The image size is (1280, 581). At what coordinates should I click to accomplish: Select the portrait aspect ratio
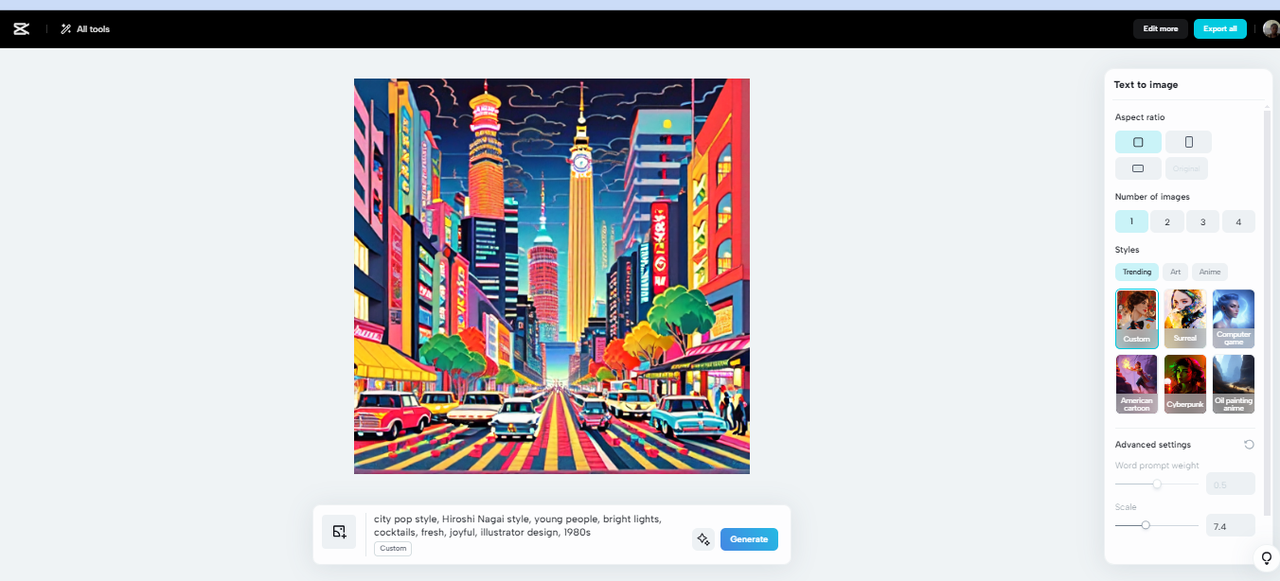[x=1188, y=142]
